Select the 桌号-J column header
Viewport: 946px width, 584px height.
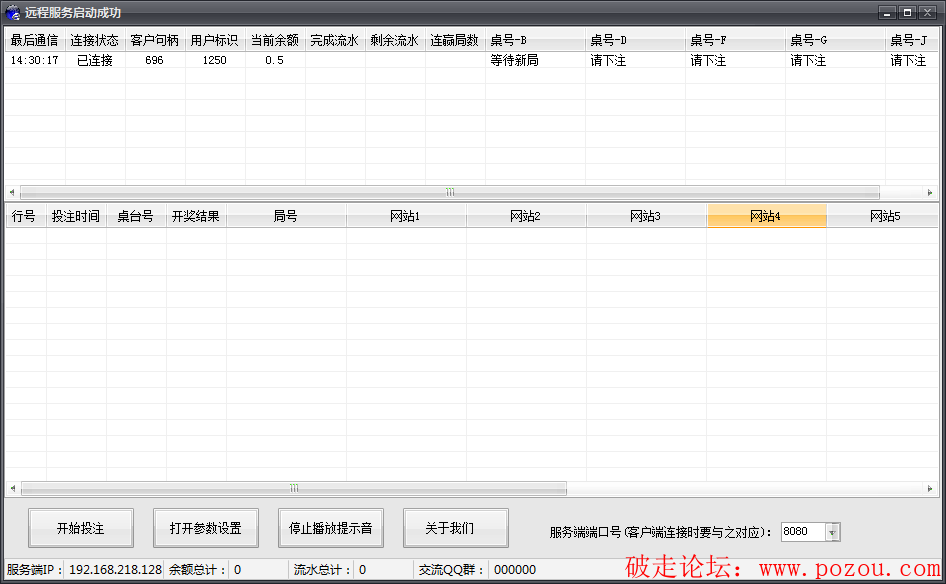point(912,40)
